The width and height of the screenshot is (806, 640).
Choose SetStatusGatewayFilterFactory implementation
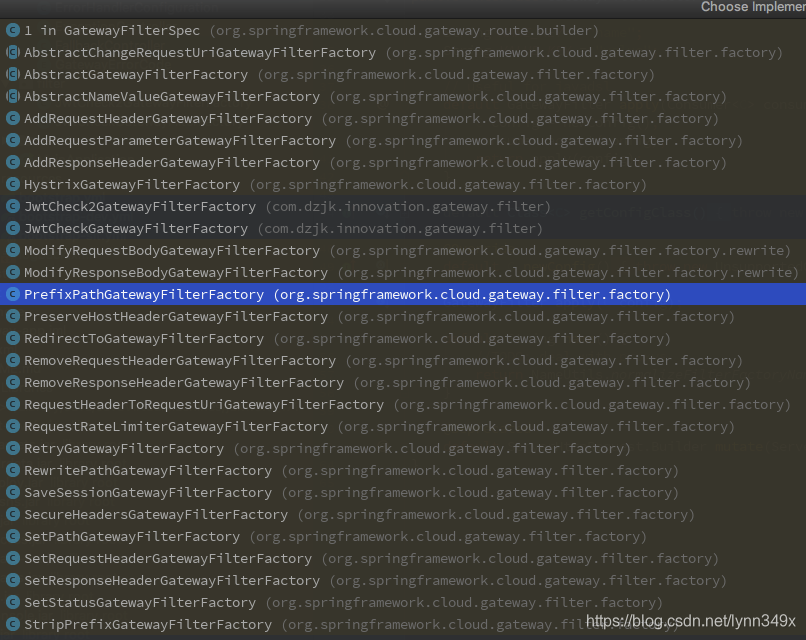coord(403,602)
